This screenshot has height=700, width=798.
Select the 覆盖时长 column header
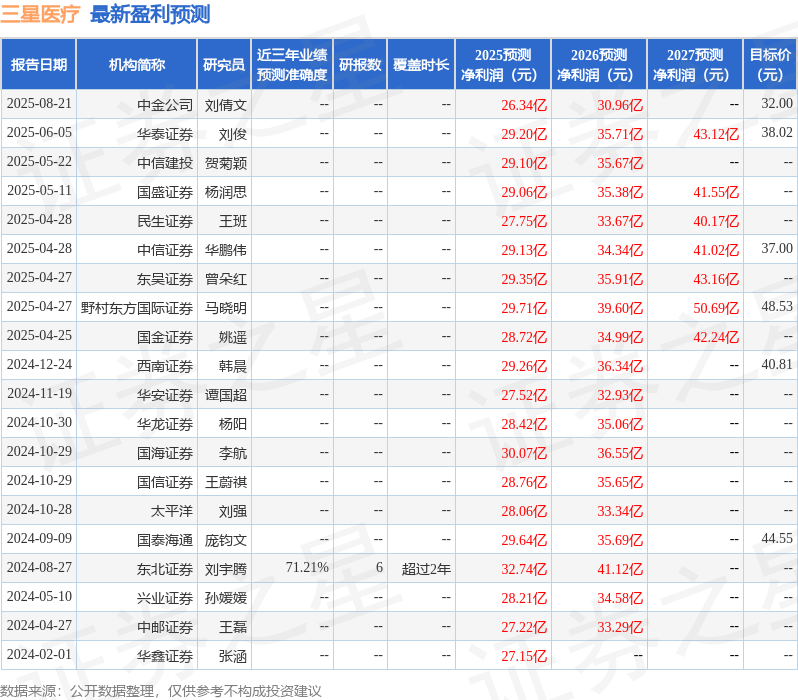(421, 65)
